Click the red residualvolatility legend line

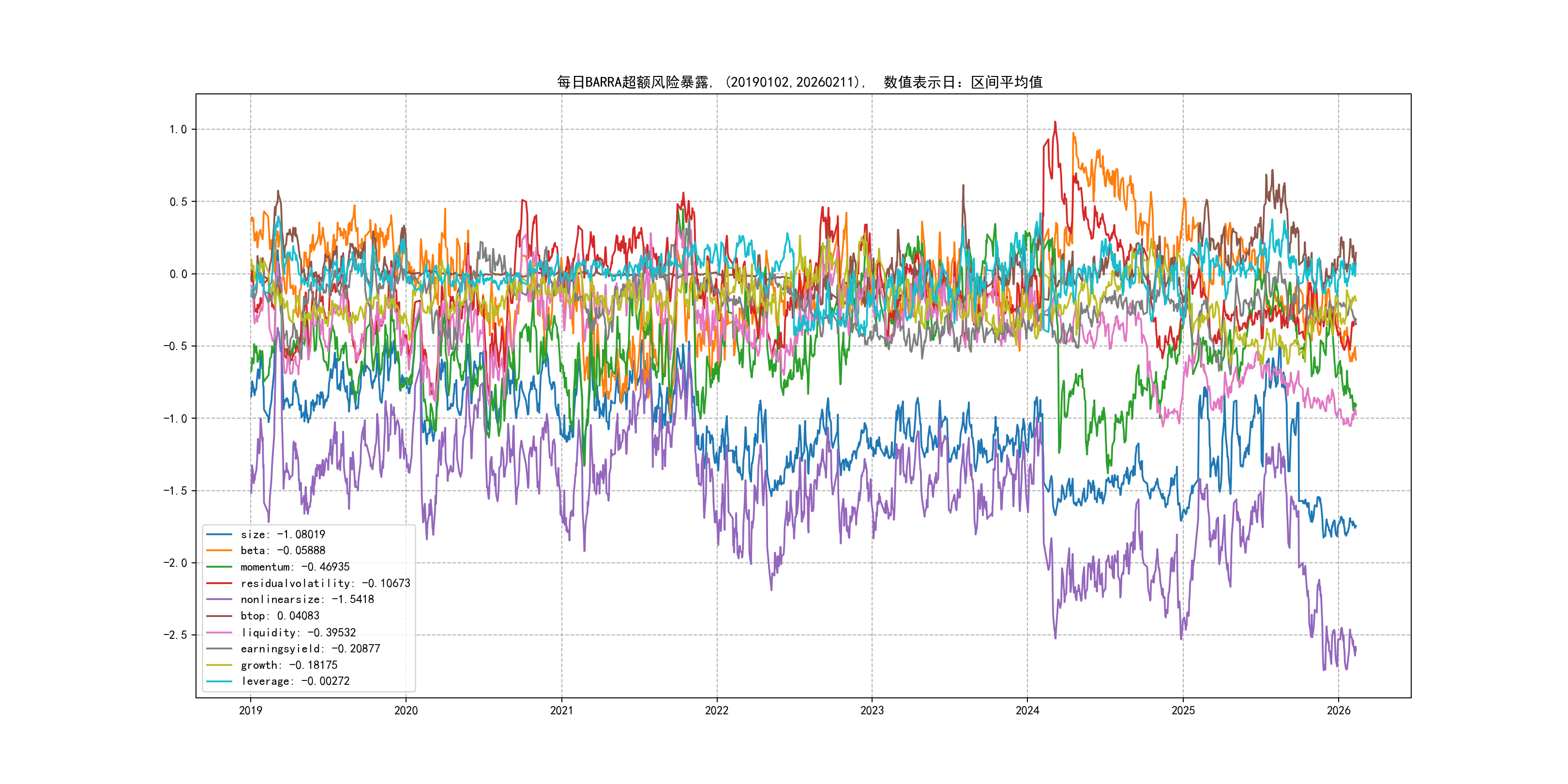pyautogui.click(x=219, y=583)
